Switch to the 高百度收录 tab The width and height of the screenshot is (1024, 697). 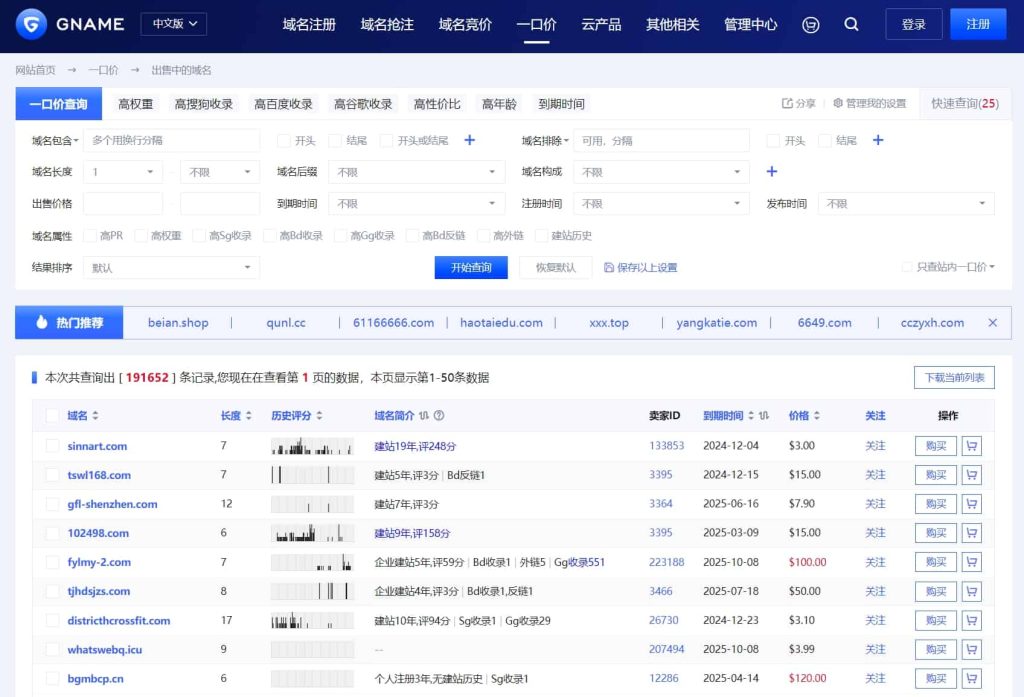283,104
